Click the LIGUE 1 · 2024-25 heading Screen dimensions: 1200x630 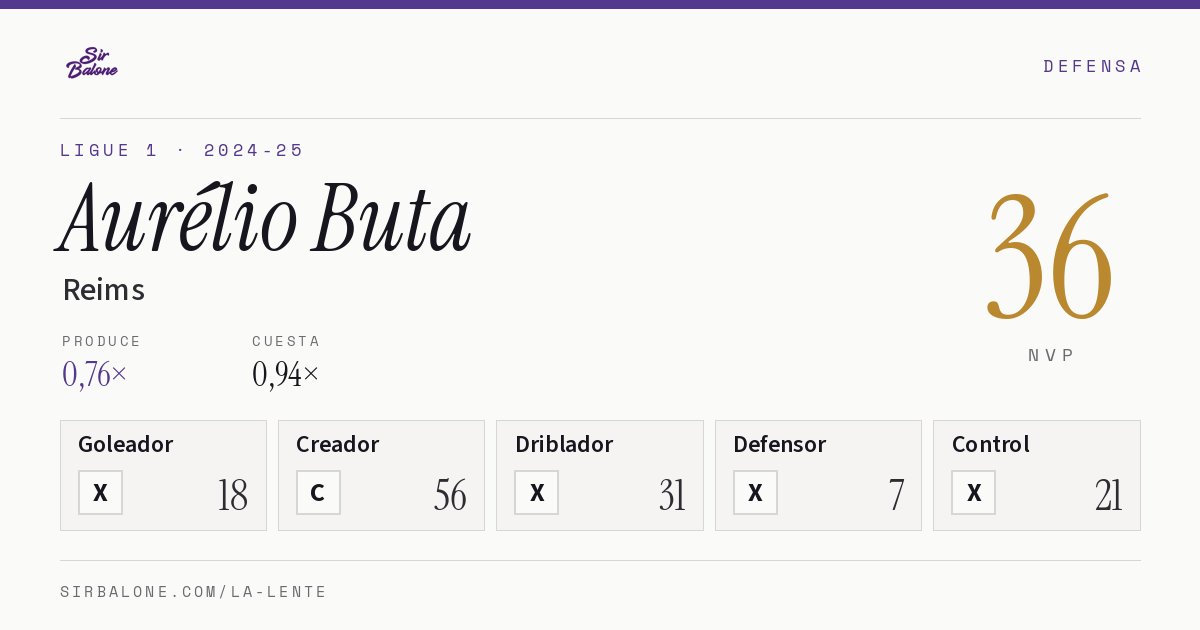click(182, 150)
